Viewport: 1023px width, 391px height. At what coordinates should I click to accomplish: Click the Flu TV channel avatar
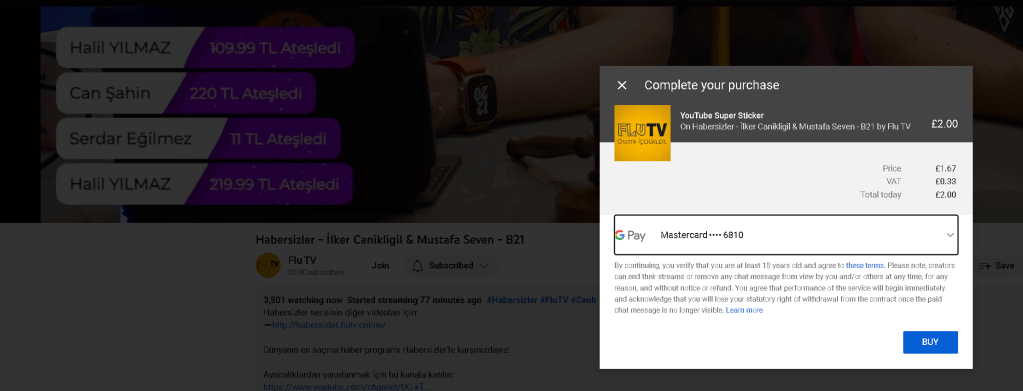pyautogui.click(x=268, y=265)
